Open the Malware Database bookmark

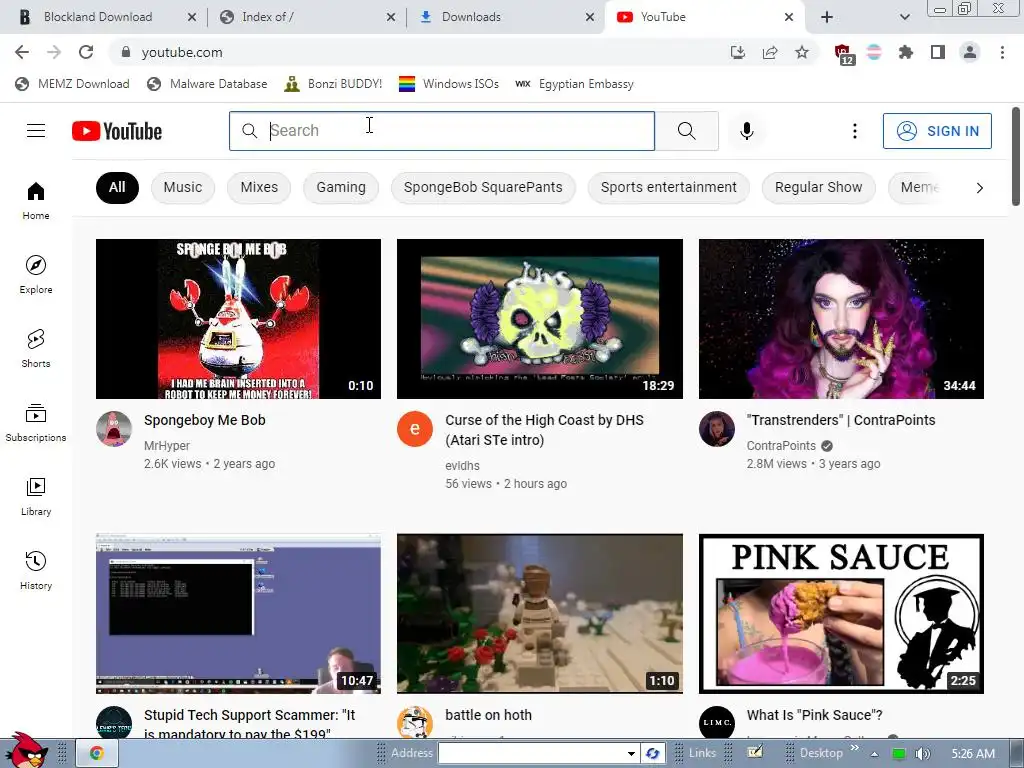tap(207, 84)
